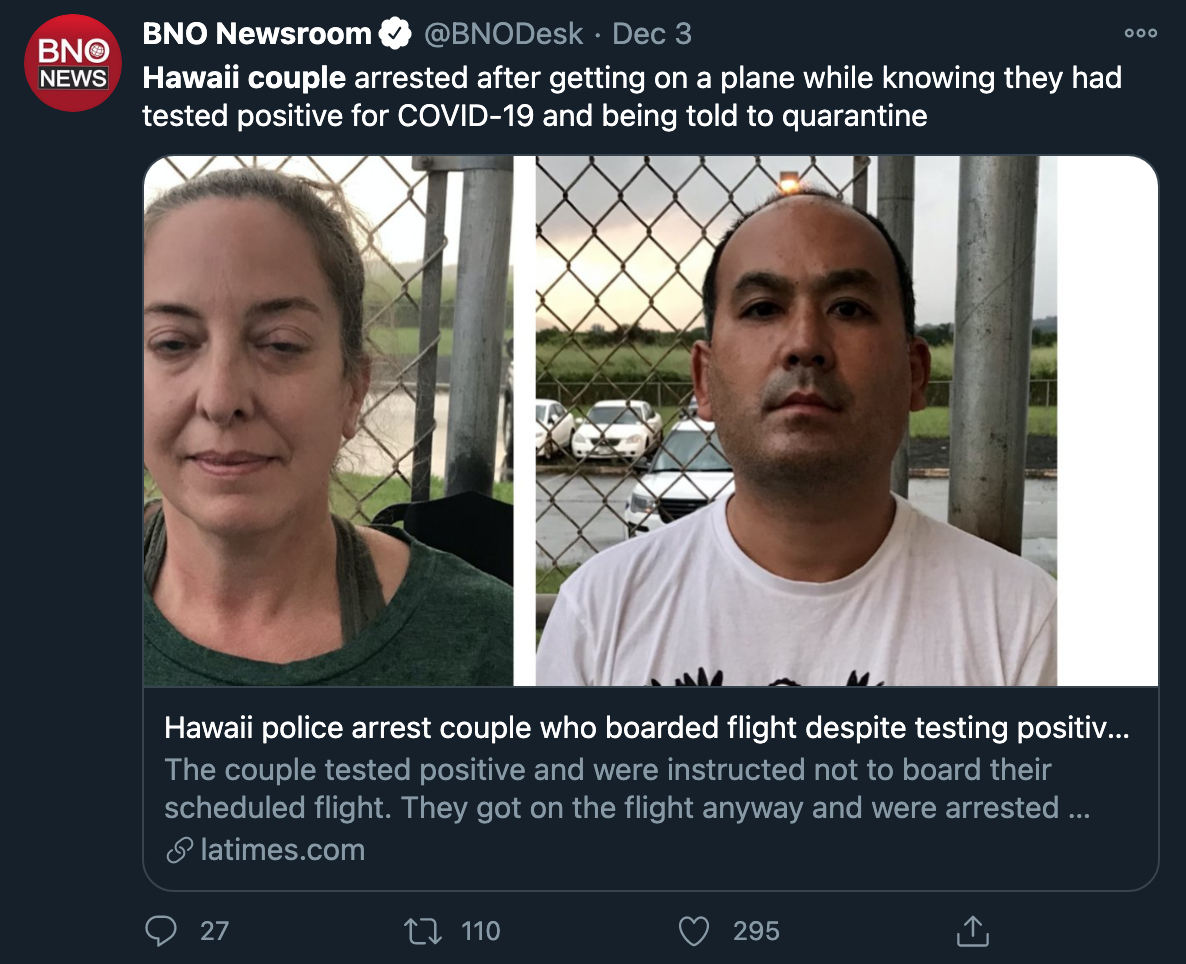Image resolution: width=1186 pixels, height=964 pixels.
Task: Click the 27 replies count
Action: point(214,931)
